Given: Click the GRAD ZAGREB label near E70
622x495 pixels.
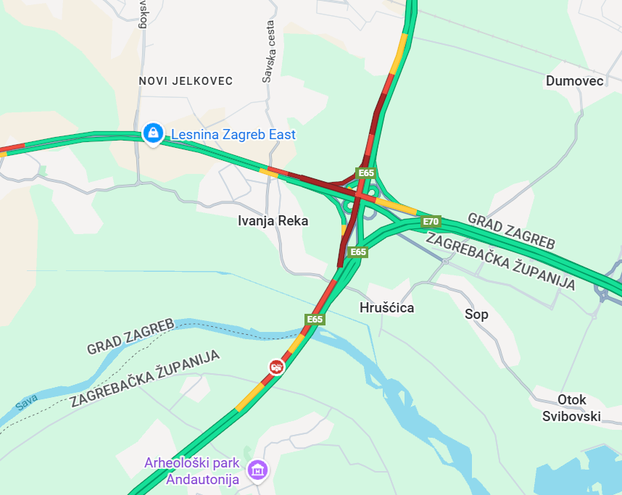Looking at the screenshot, I should (511, 231).
